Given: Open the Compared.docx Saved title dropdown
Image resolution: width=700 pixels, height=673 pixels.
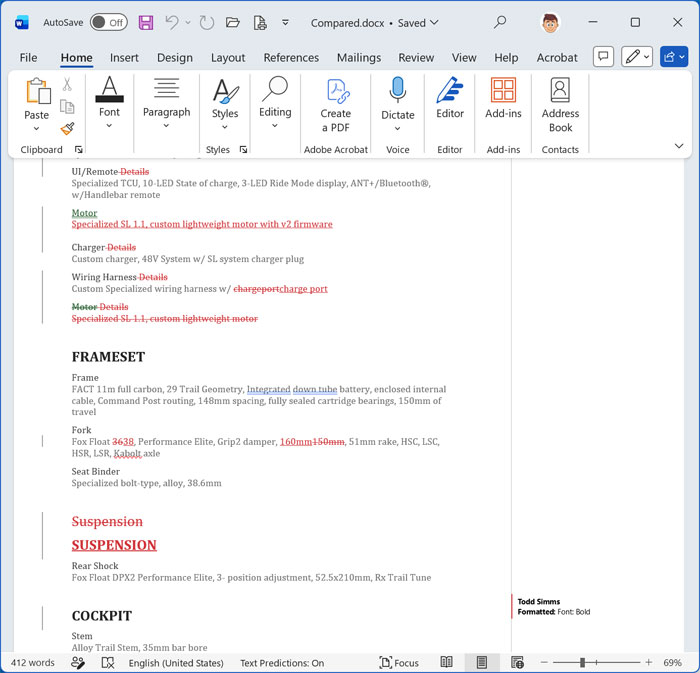Looking at the screenshot, I should 375,23.
